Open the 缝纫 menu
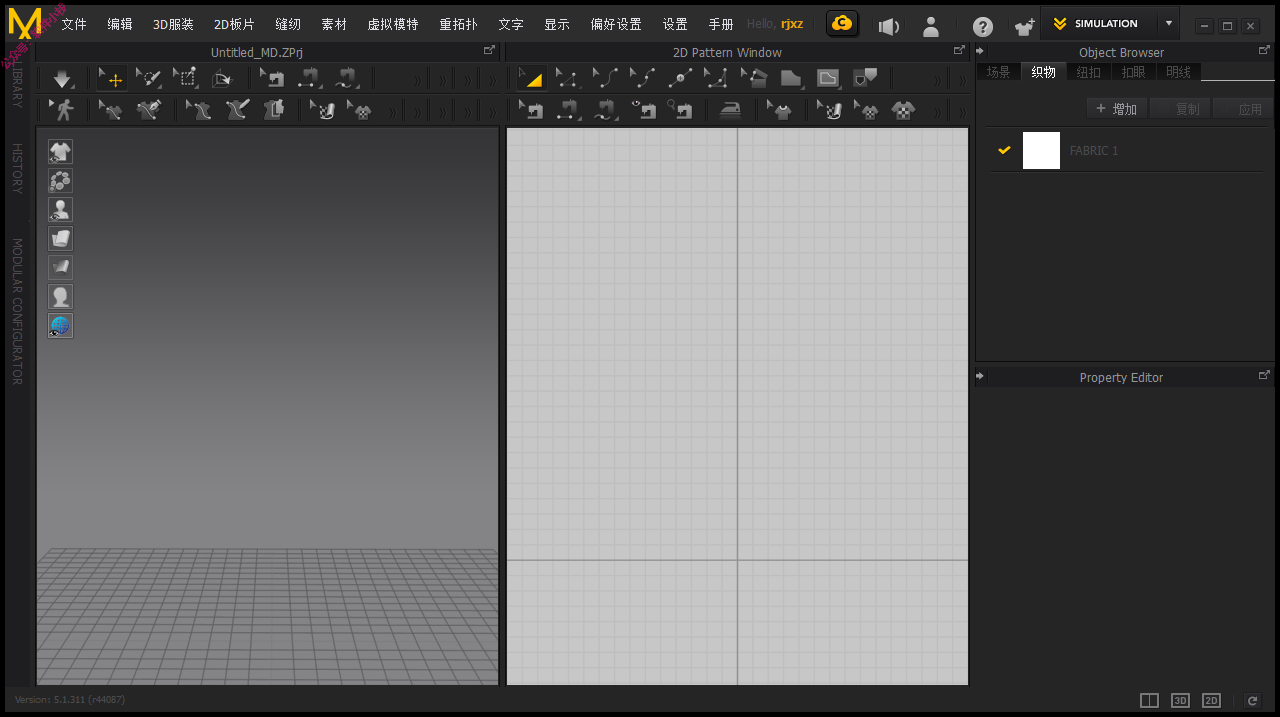 [288, 24]
